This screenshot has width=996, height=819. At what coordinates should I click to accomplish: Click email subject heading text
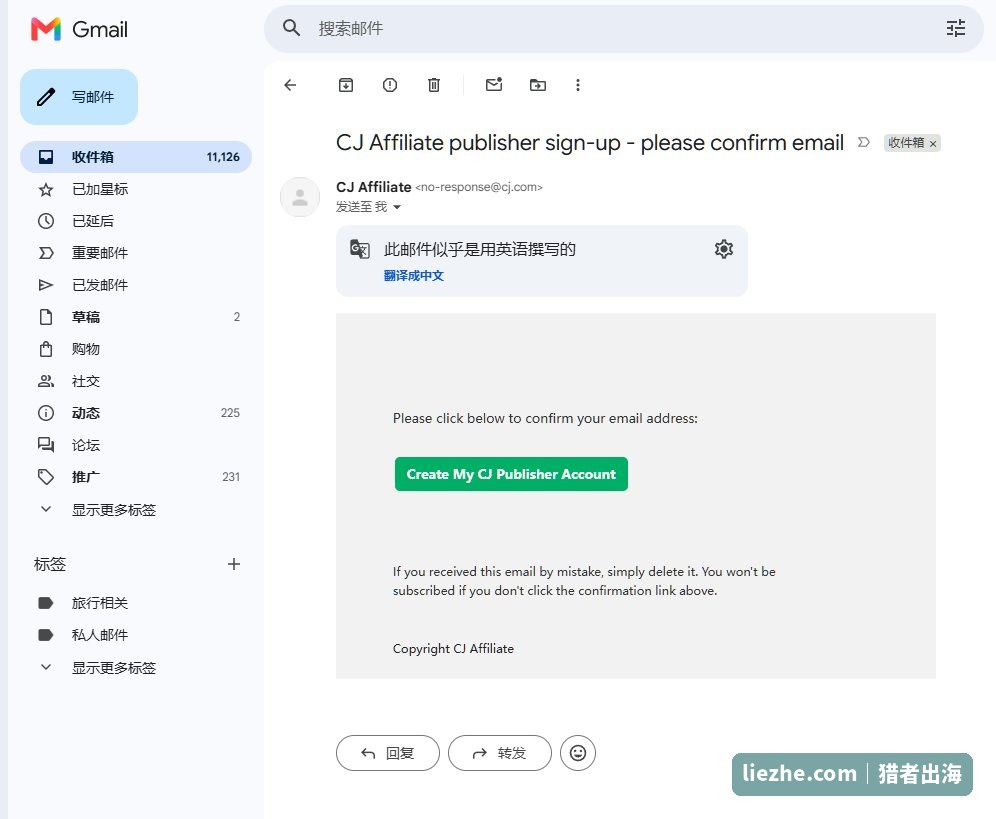(589, 143)
